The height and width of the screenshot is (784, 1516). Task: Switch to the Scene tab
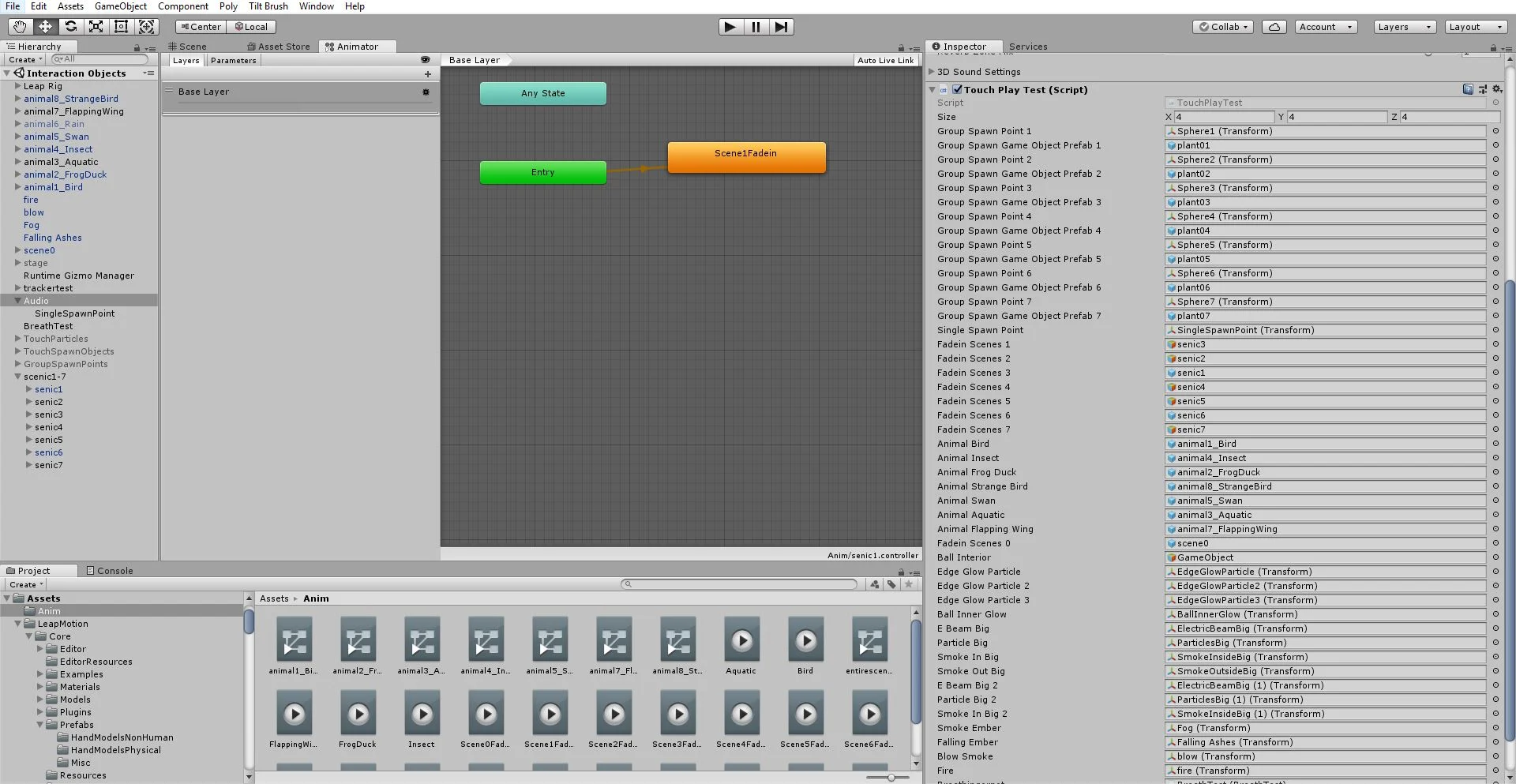pyautogui.click(x=188, y=47)
